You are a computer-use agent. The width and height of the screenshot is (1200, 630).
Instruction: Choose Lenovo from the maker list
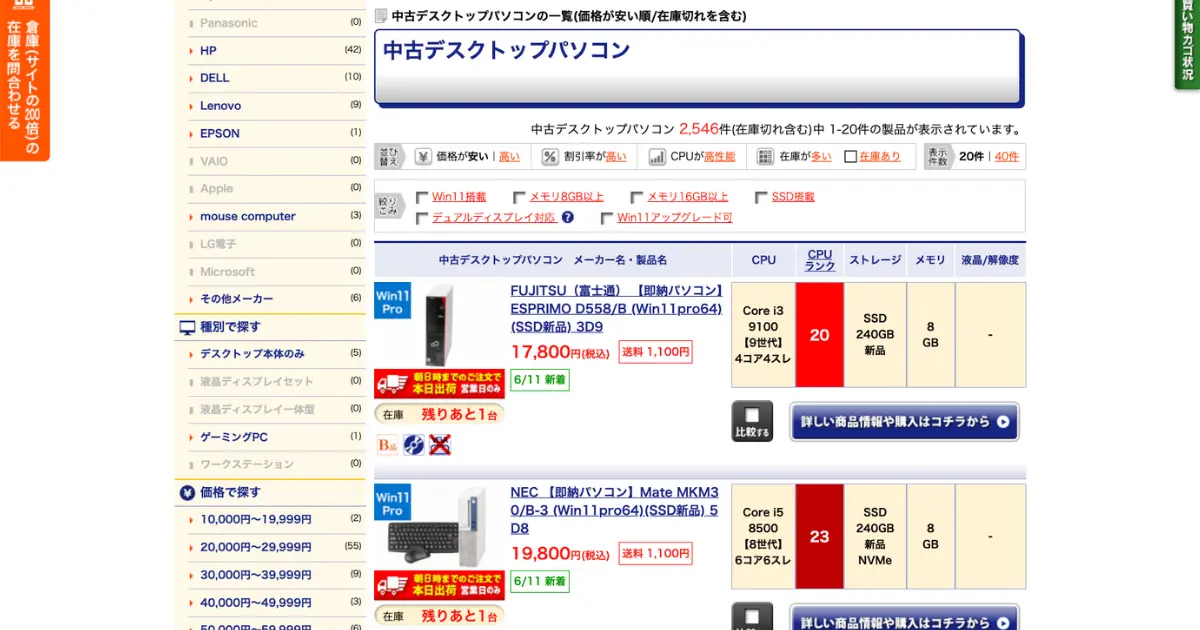220,106
